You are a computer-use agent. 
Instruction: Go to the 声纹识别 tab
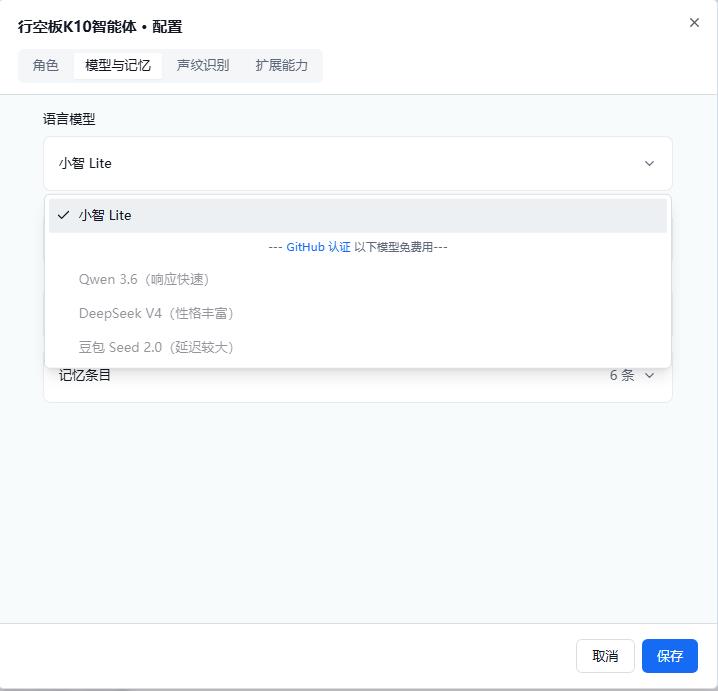203,65
